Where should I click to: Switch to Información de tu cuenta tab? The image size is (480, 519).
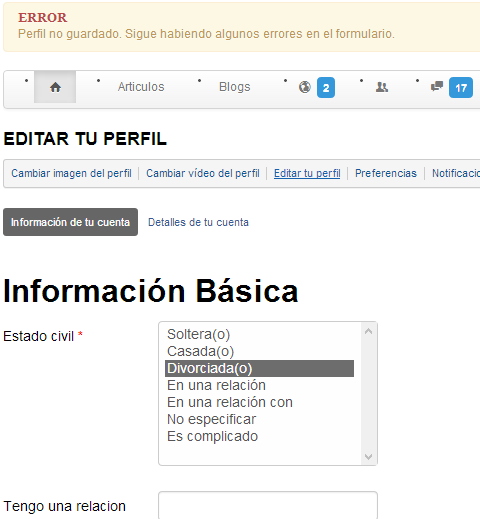coord(70,222)
